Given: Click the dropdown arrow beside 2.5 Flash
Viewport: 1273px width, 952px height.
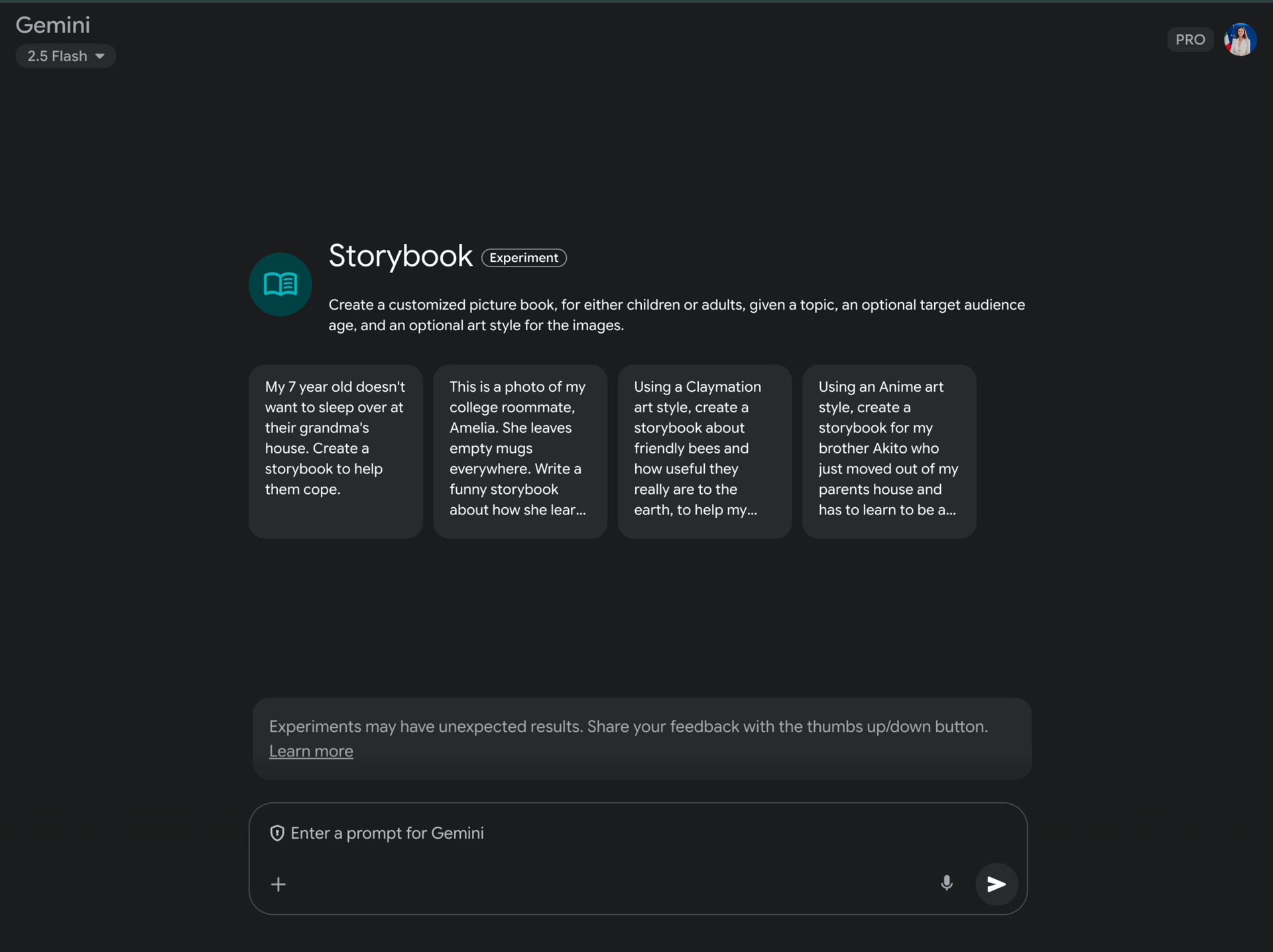Looking at the screenshot, I should pyautogui.click(x=100, y=56).
